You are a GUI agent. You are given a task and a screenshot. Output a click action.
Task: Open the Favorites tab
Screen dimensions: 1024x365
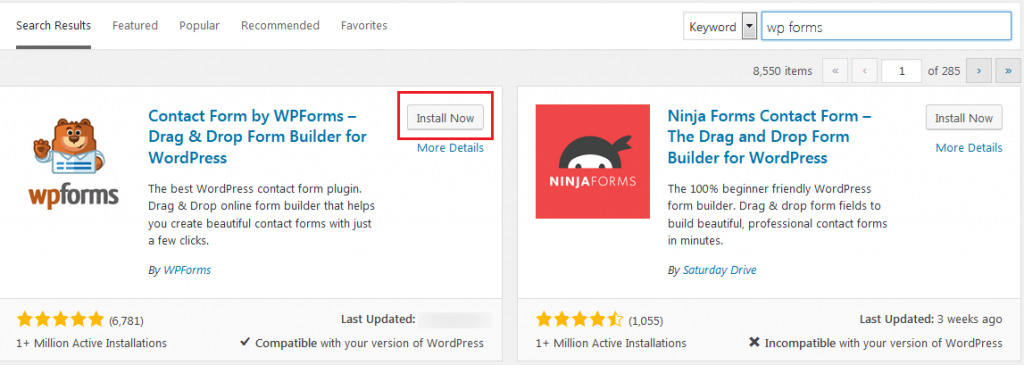(x=364, y=25)
